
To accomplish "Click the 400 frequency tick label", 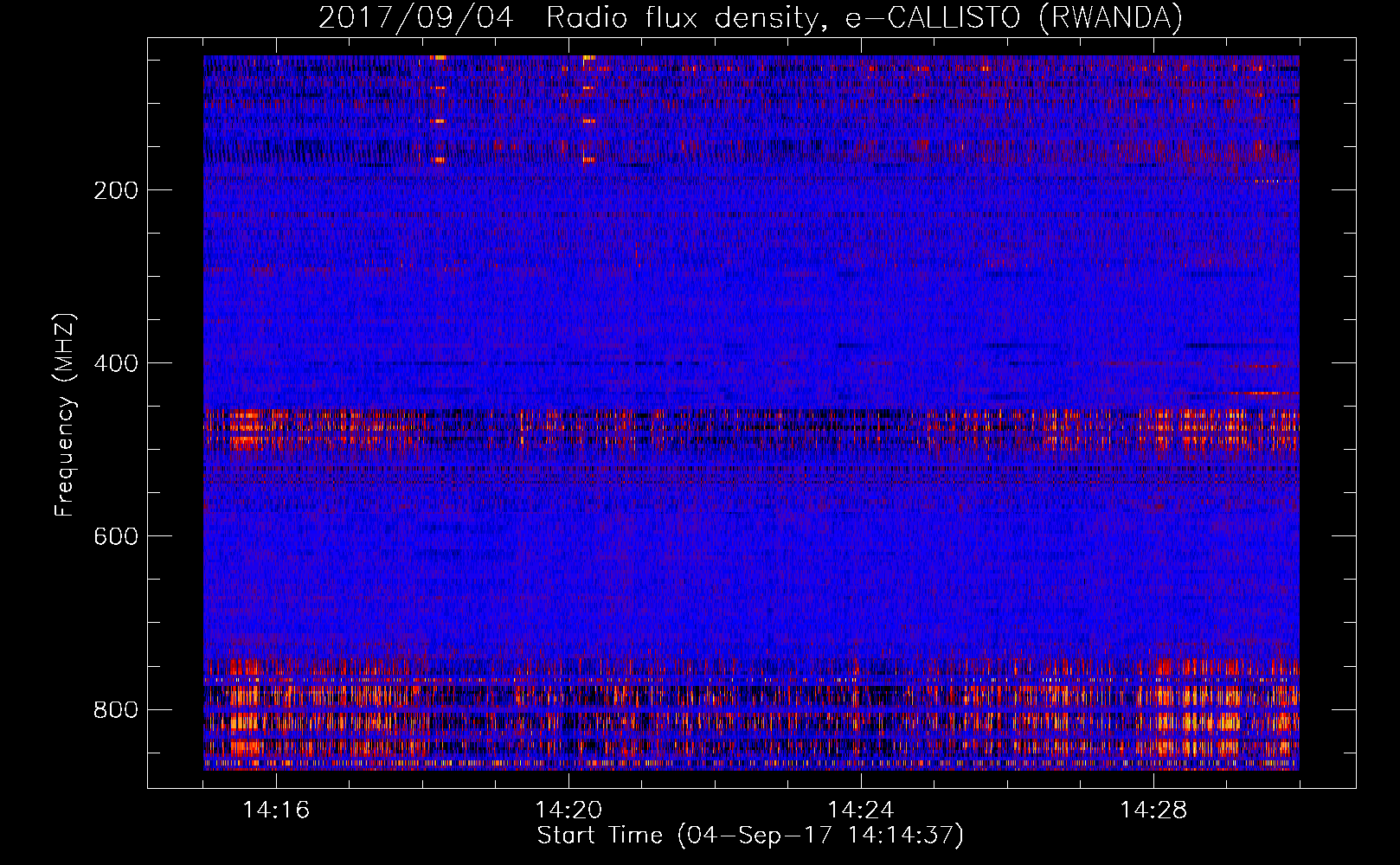I will [116, 363].
